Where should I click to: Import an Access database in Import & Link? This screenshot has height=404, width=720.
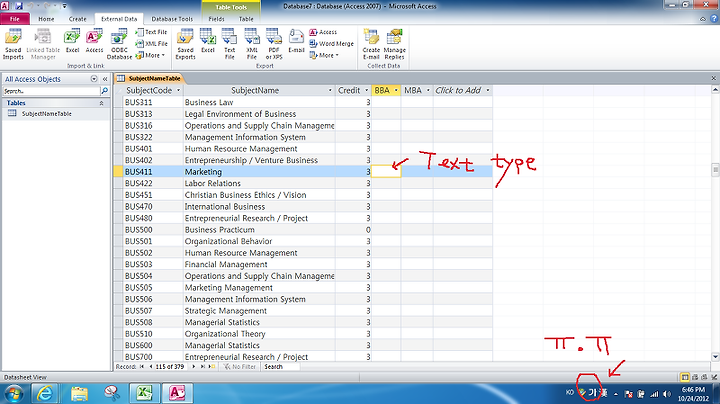tap(94, 41)
